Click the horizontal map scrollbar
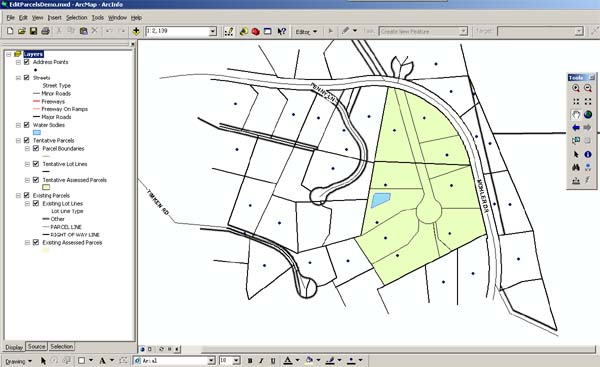 (x=398, y=349)
